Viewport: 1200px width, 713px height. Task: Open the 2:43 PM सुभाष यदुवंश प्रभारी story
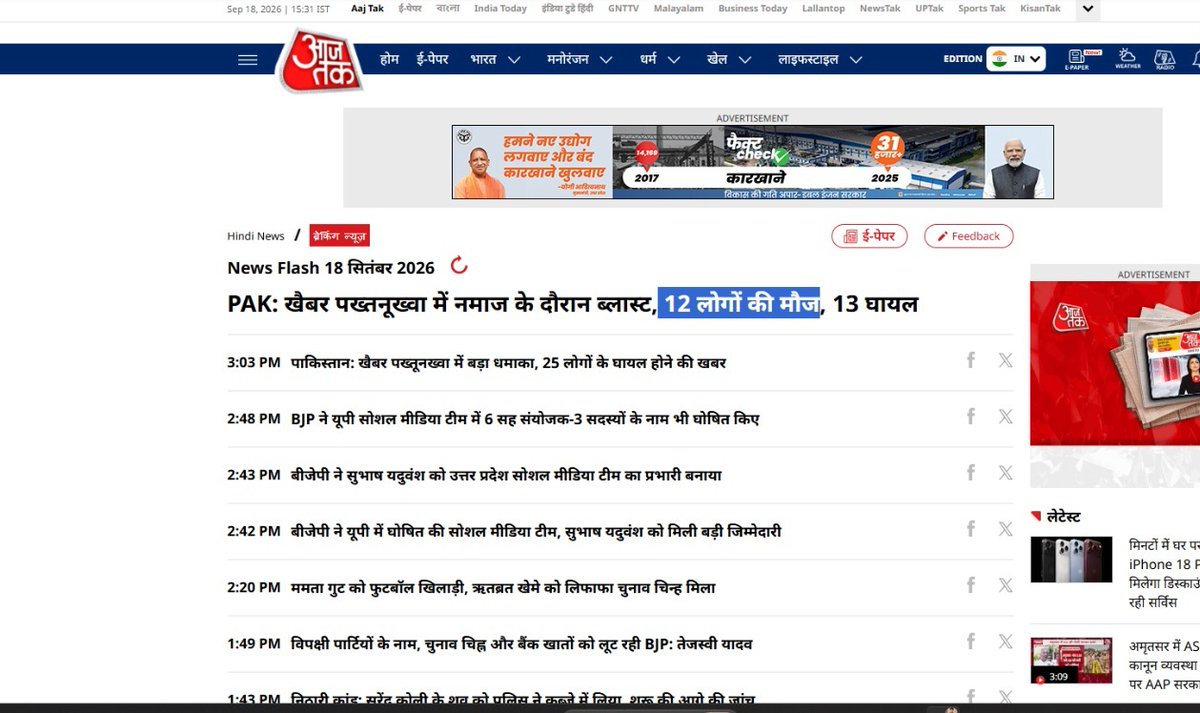(x=506, y=474)
